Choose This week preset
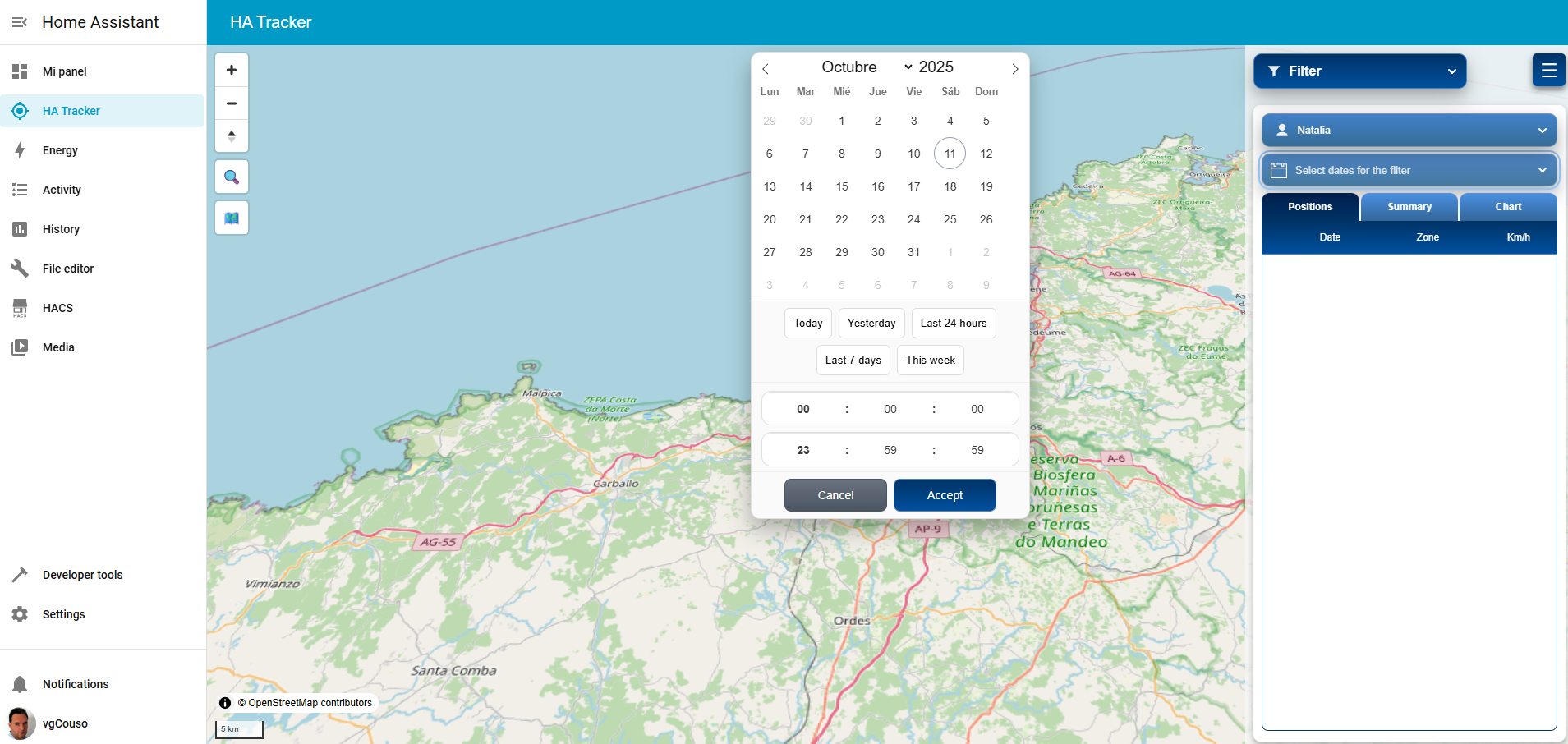This screenshot has width=1568, height=744. click(x=931, y=361)
